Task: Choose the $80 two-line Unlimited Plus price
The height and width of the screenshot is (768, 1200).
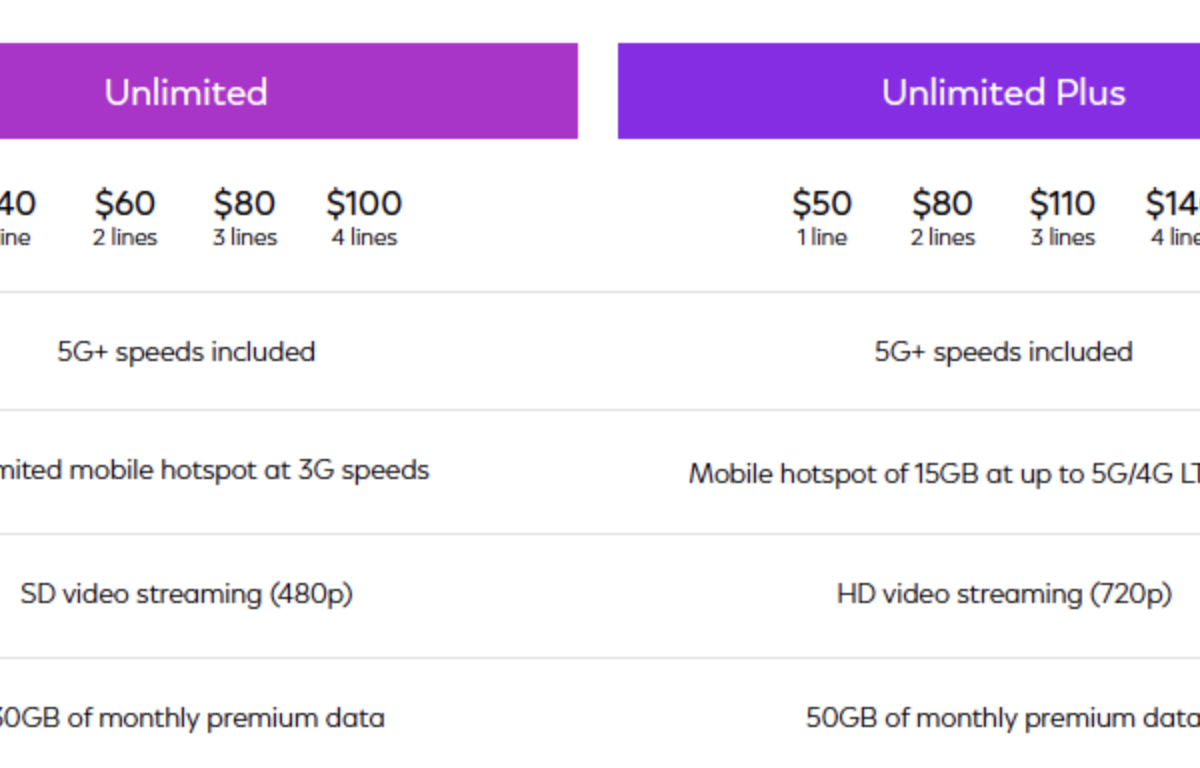Action: pyautogui.click(x=942, y=203)
